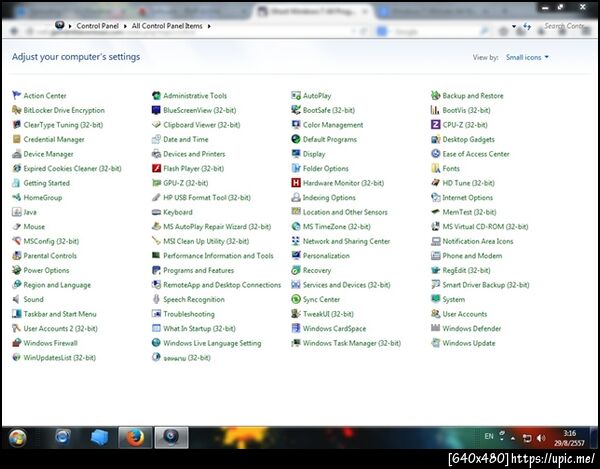Show hidden tray icons arrow

(513, 438)
